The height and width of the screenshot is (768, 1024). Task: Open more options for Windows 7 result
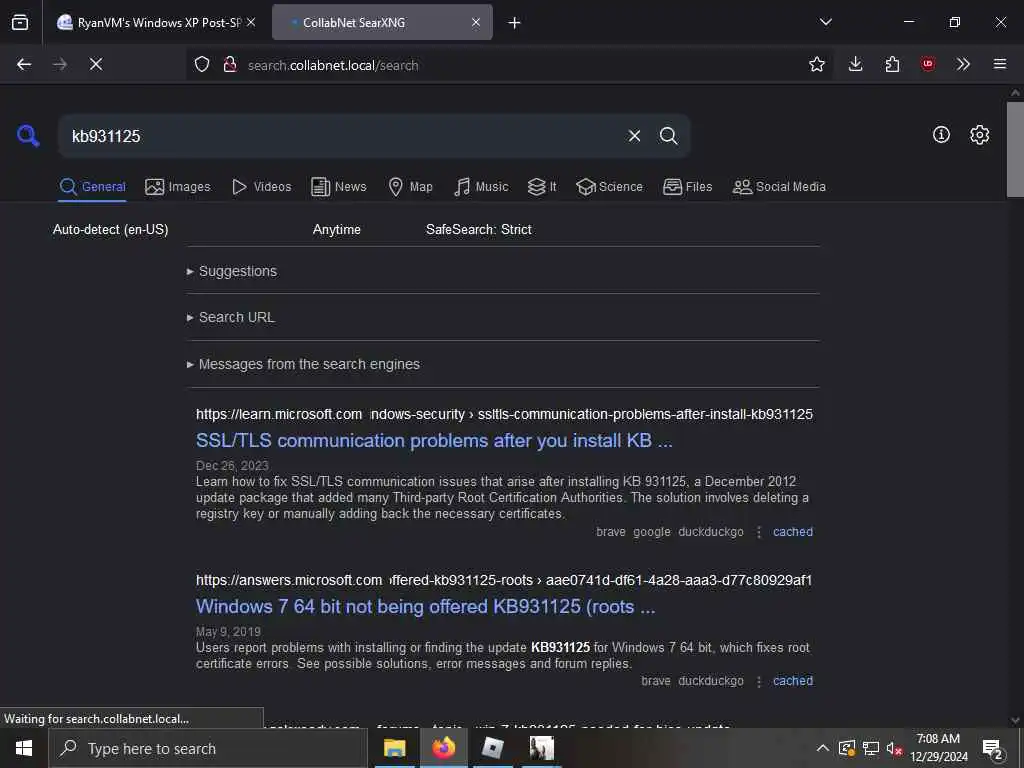(x=758, y=681)
